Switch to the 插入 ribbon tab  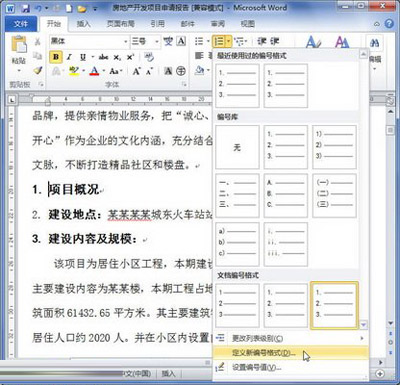point(83,24)
